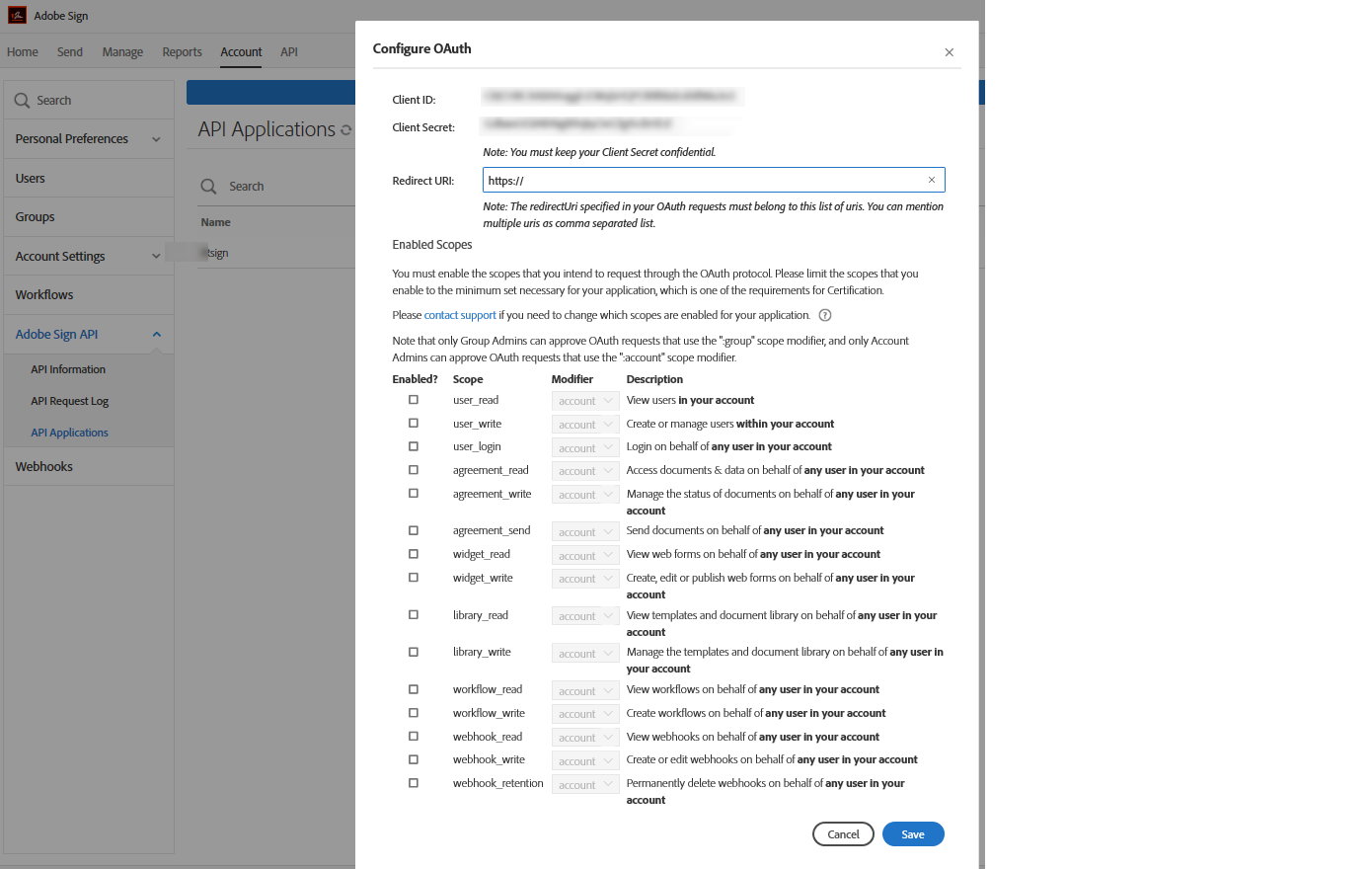
Task: Click inside the Redirect URI input field
Action: click(x=691, y=180)
